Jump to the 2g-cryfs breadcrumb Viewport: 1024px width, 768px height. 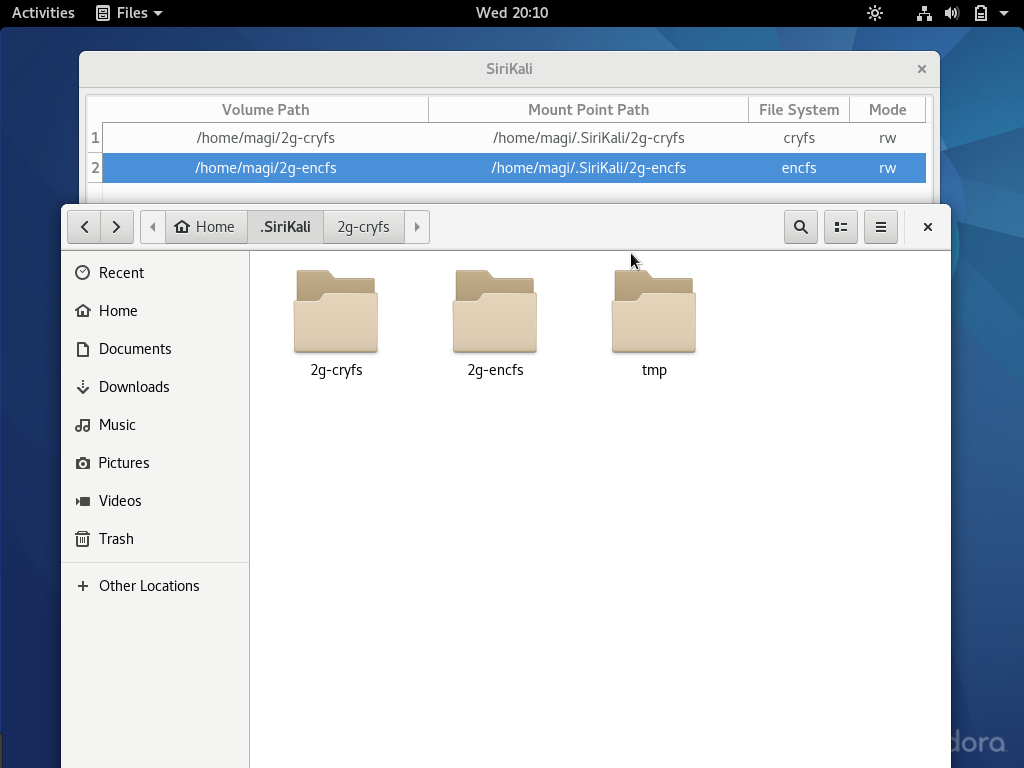point(364,227)
